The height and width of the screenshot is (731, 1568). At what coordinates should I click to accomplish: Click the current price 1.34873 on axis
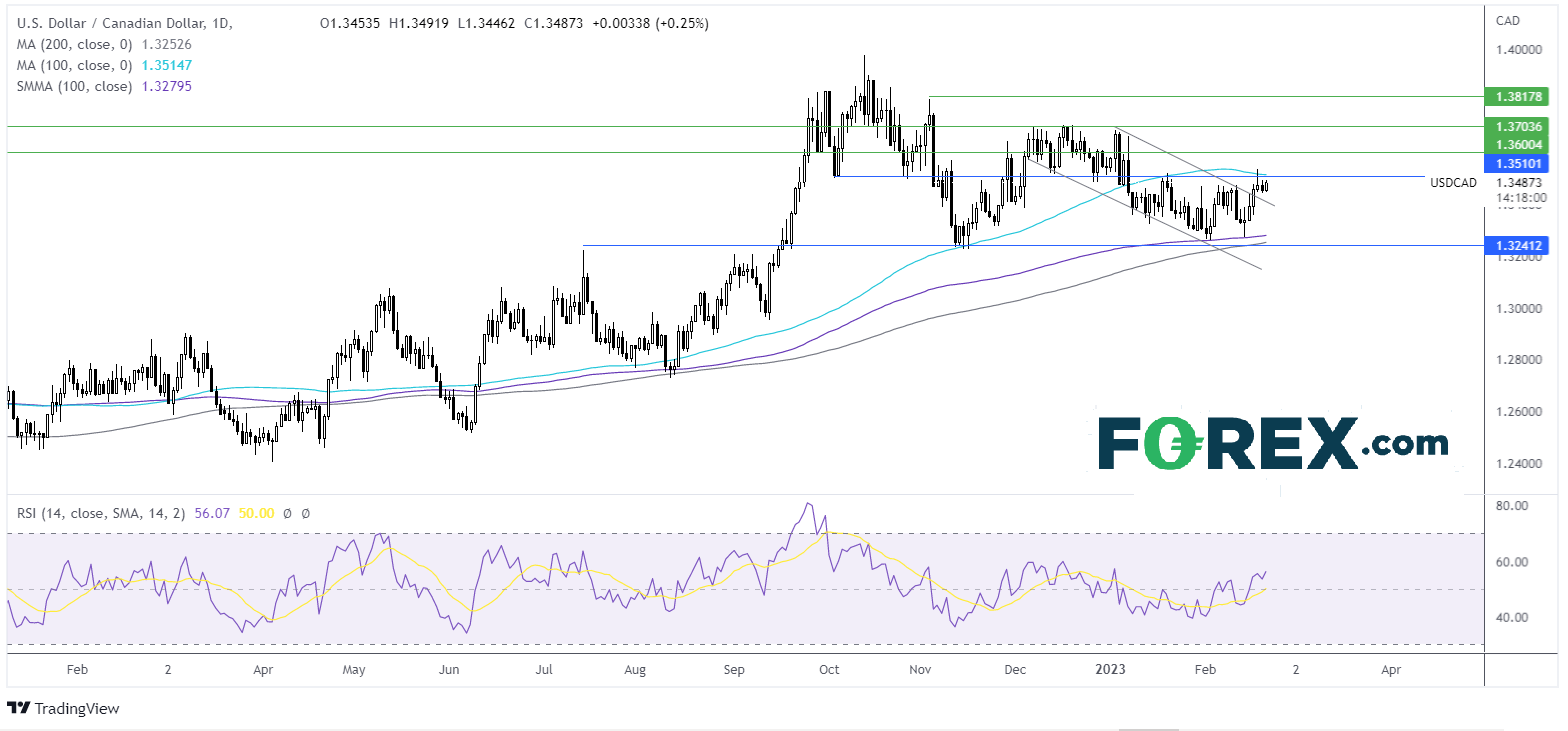(1520, 183)
